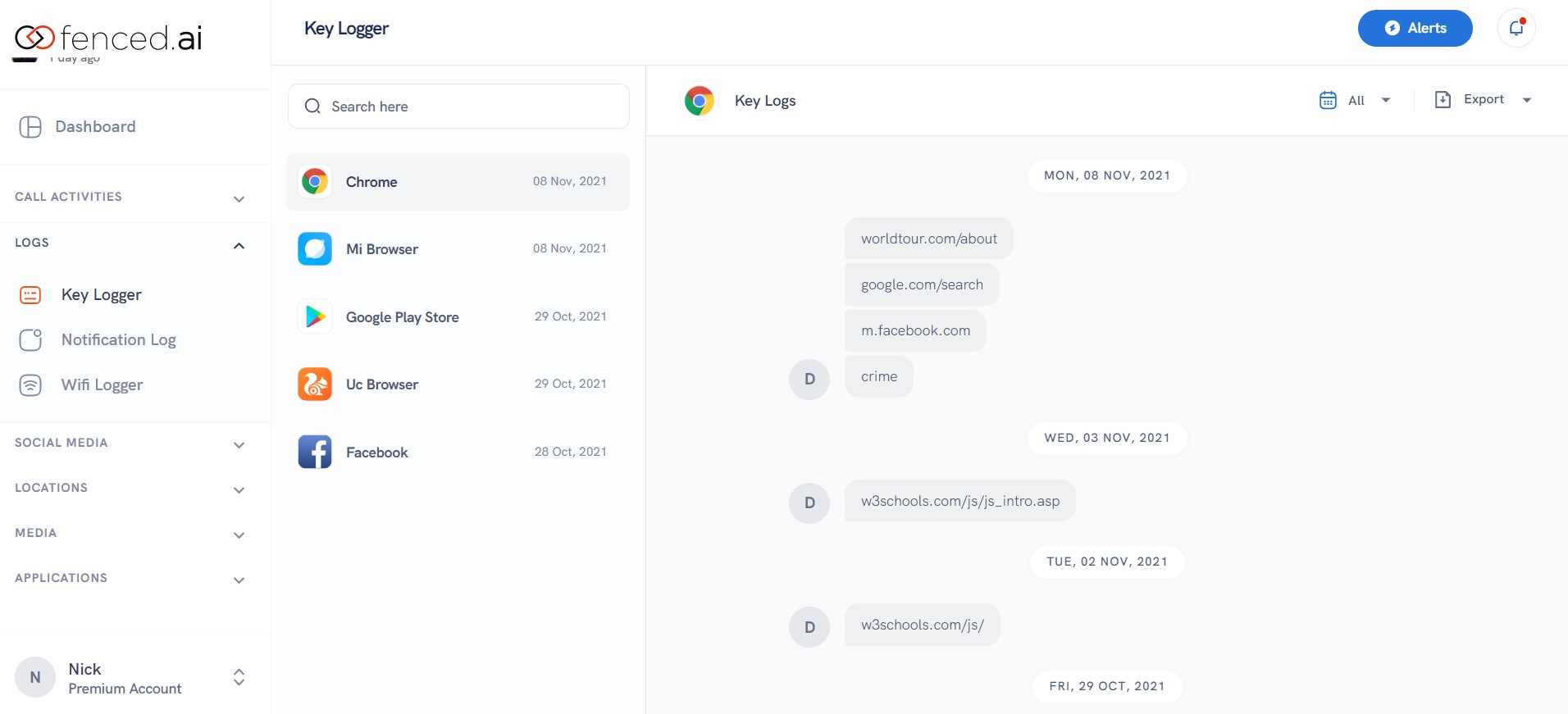Click the WED, 03 NOV, 2021 date chip
This screenshot has height=714, width=1568.
tap(1107, 438)
